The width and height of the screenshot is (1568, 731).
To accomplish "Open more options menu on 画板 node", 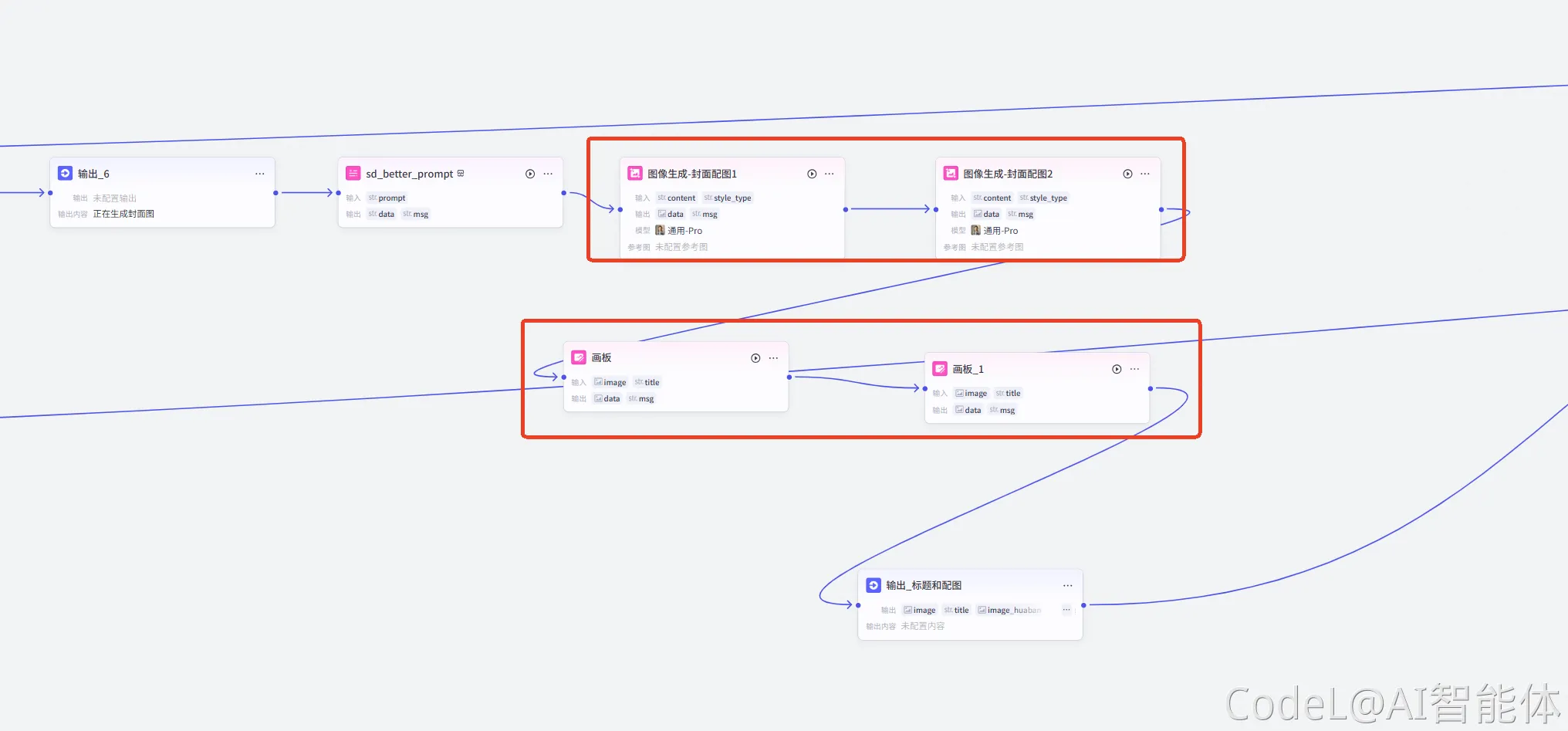I will click(773, 358).
